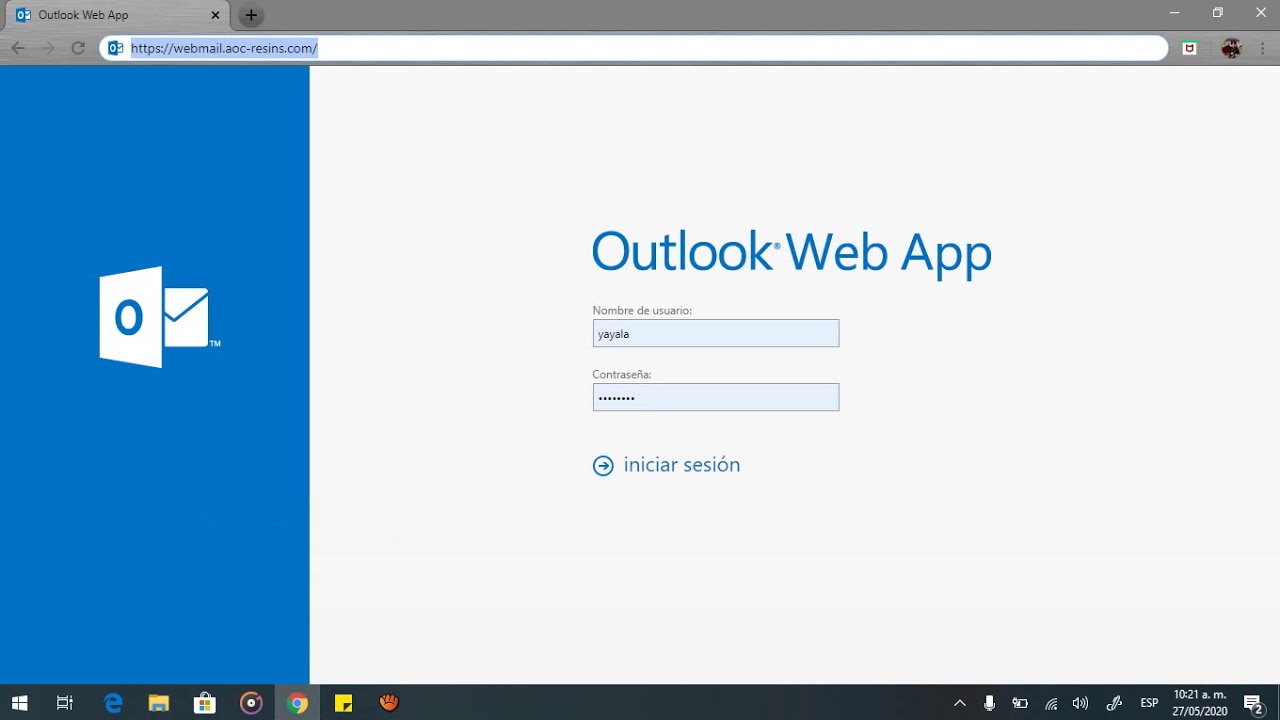This screenshot has width=1280, height=720.
Task: Open the Chrome profile avatar
Action: pos(1231,48)
